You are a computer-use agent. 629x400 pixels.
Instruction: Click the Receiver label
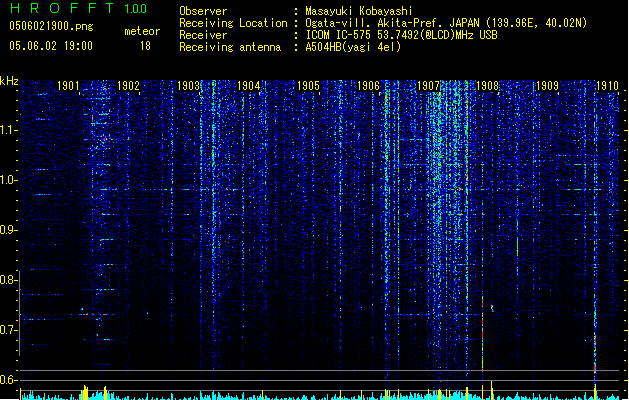point(203,35)
